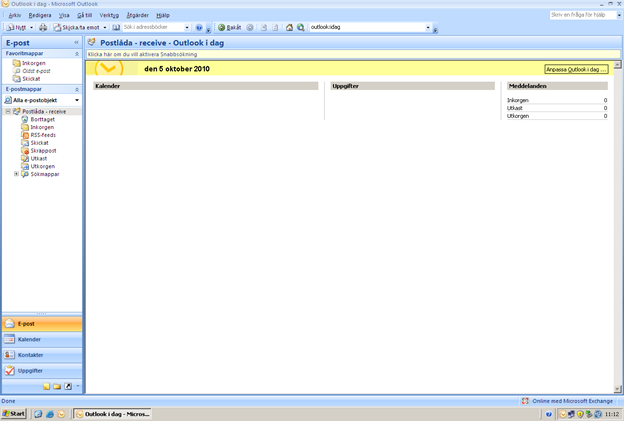624x421 pixels.
Task: Switch to the Kalender pane button
Action: [x=42, y=339]
